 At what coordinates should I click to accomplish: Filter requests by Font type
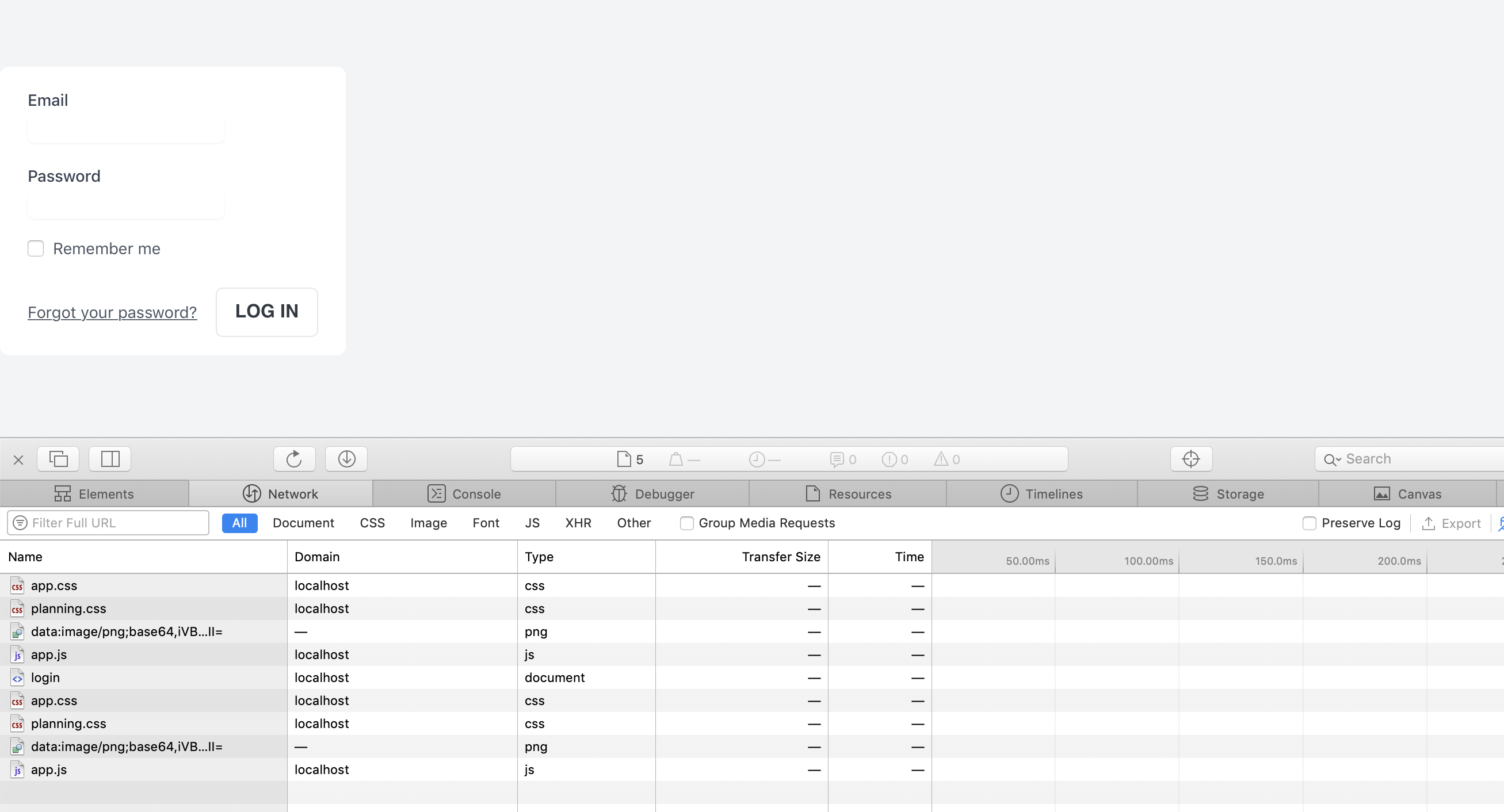[486, 523]
